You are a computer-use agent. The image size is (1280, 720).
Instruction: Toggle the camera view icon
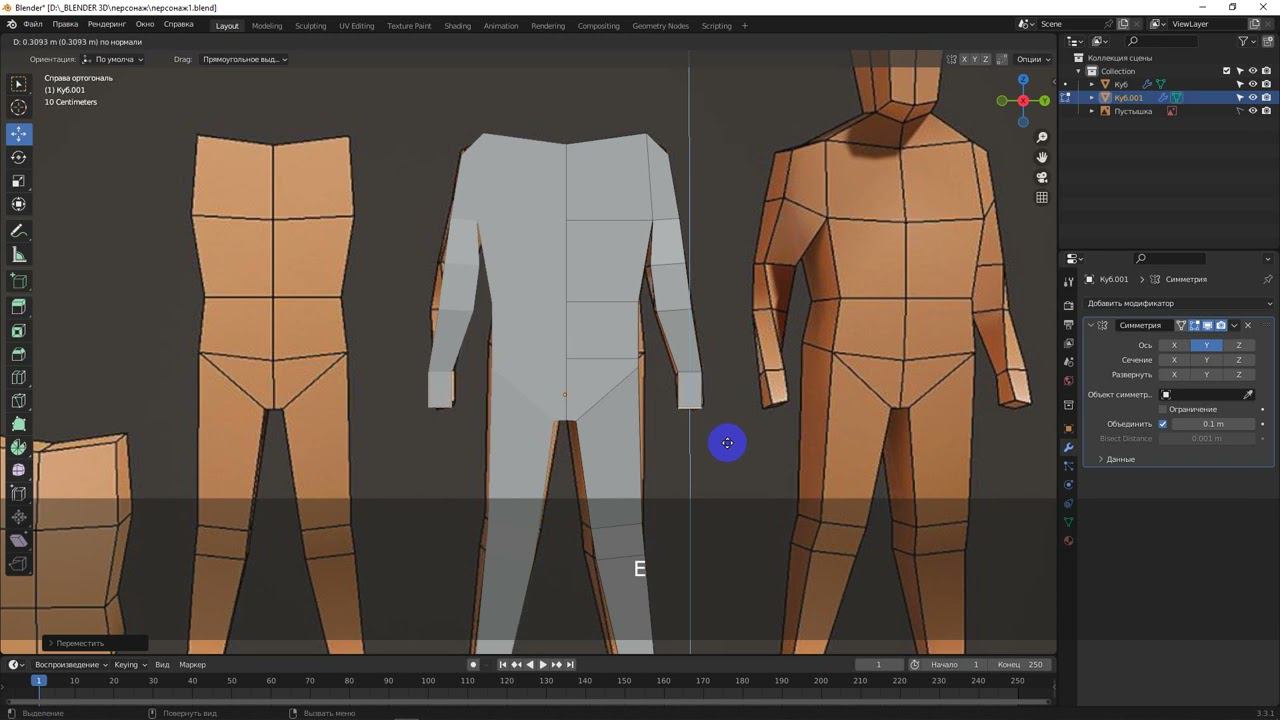tap(1042, 177)
